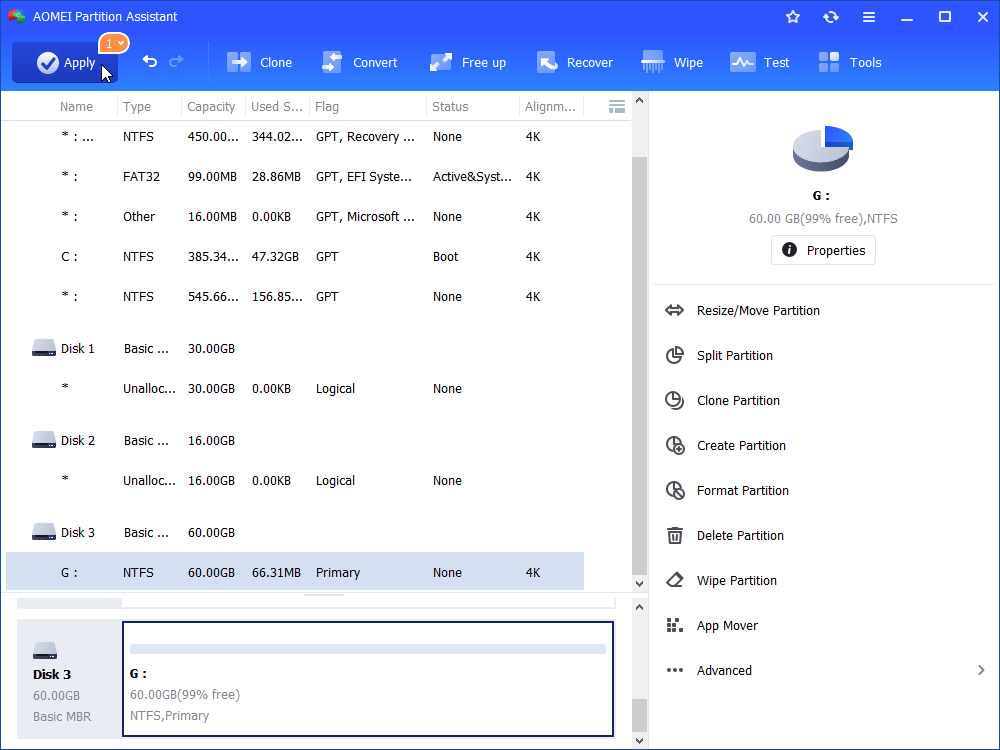Click the star favorites icon
This screenshot has height=750, width=1000.
[x=793, y=16]
